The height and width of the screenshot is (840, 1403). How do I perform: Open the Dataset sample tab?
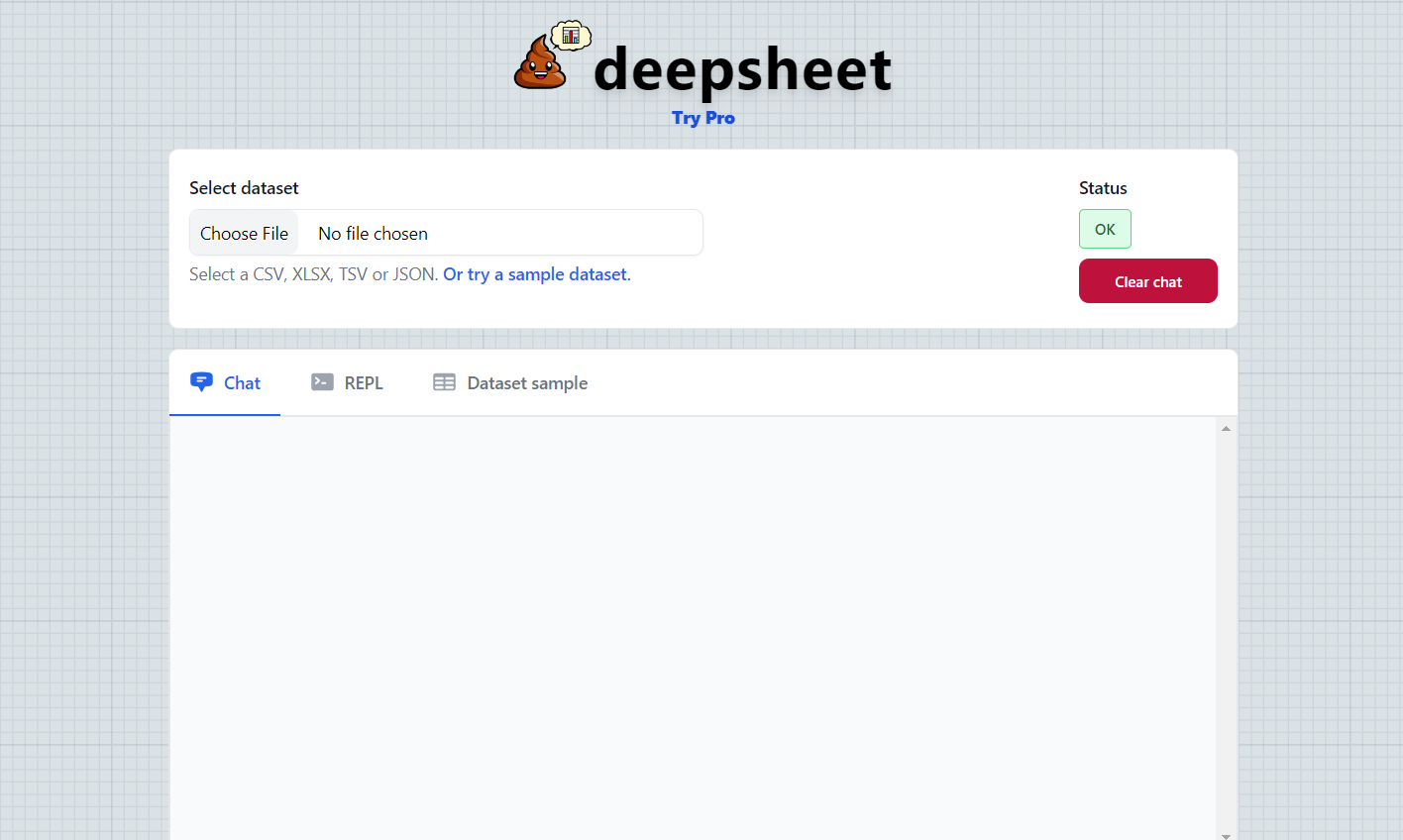coord(527,382)
